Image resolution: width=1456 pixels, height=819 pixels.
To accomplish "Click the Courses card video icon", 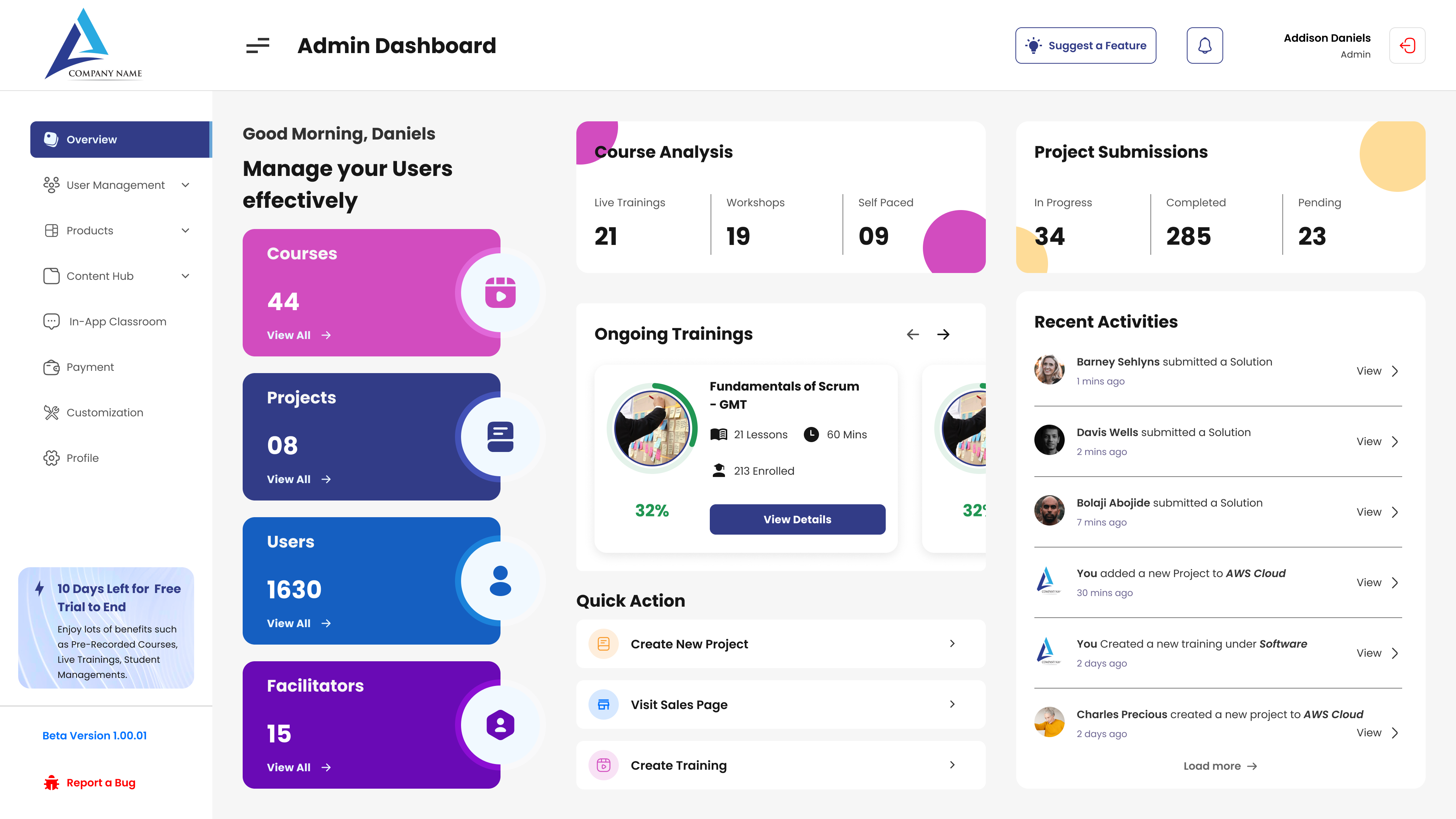I will coord(500,293).
